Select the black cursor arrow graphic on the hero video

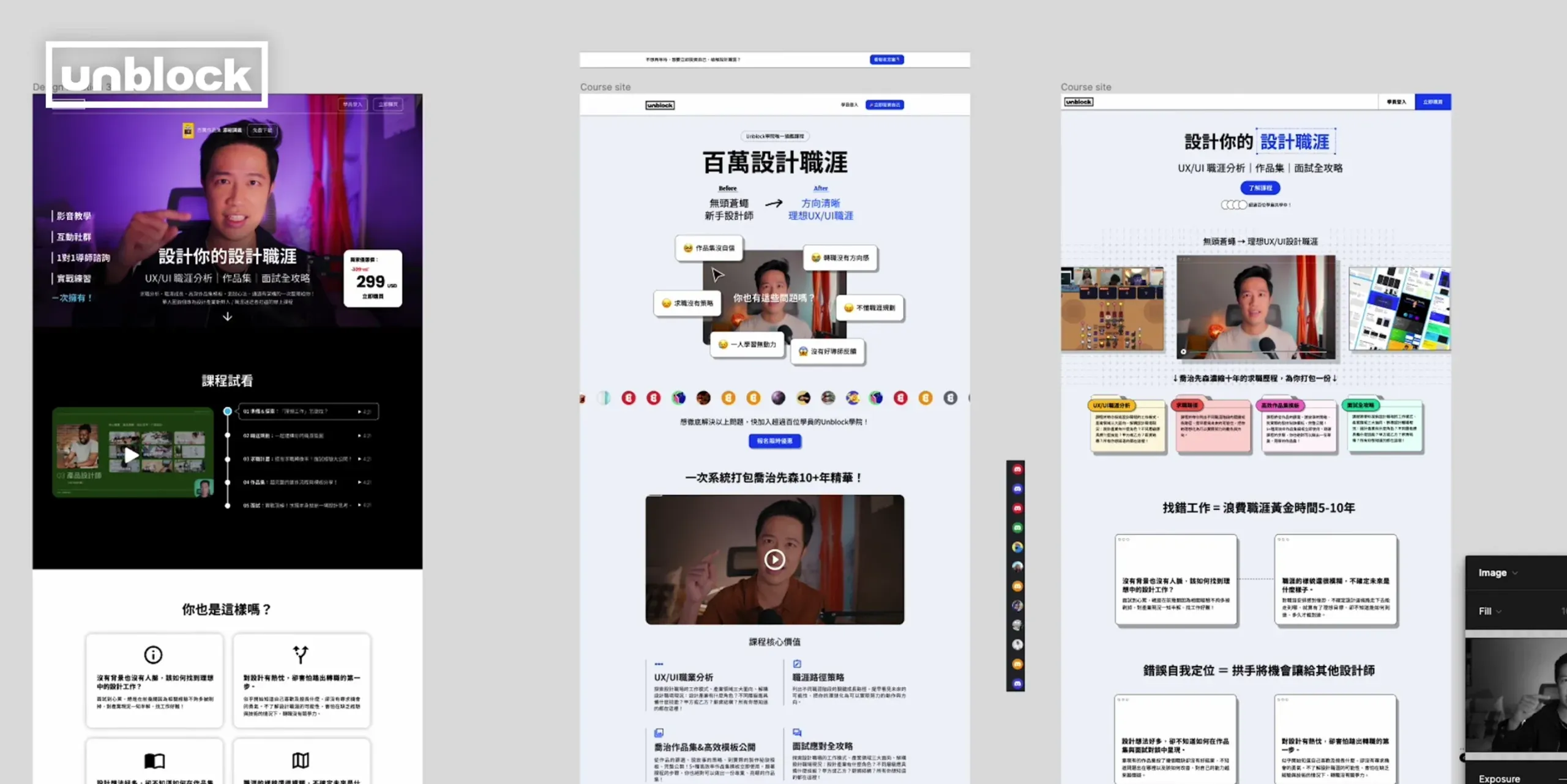[717, 274]
